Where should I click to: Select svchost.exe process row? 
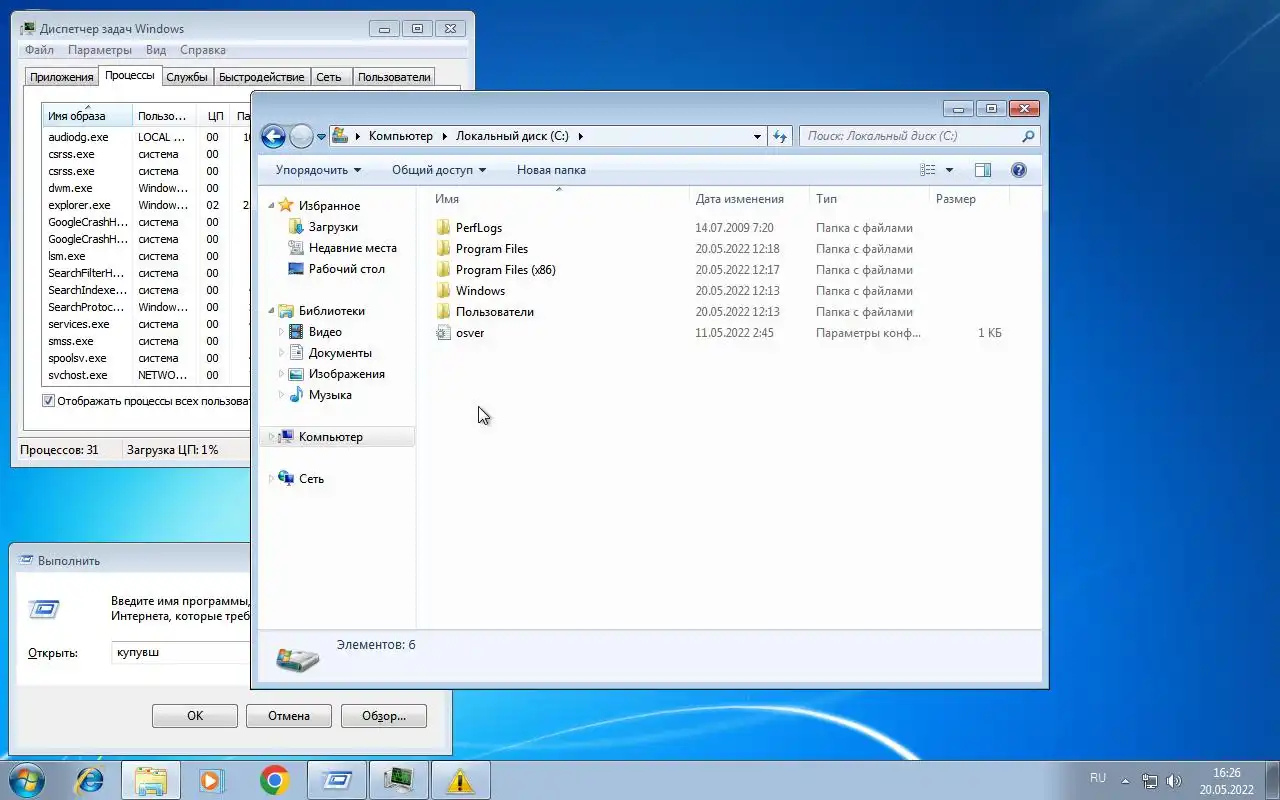pyautogui.click(x=147, y=375)
